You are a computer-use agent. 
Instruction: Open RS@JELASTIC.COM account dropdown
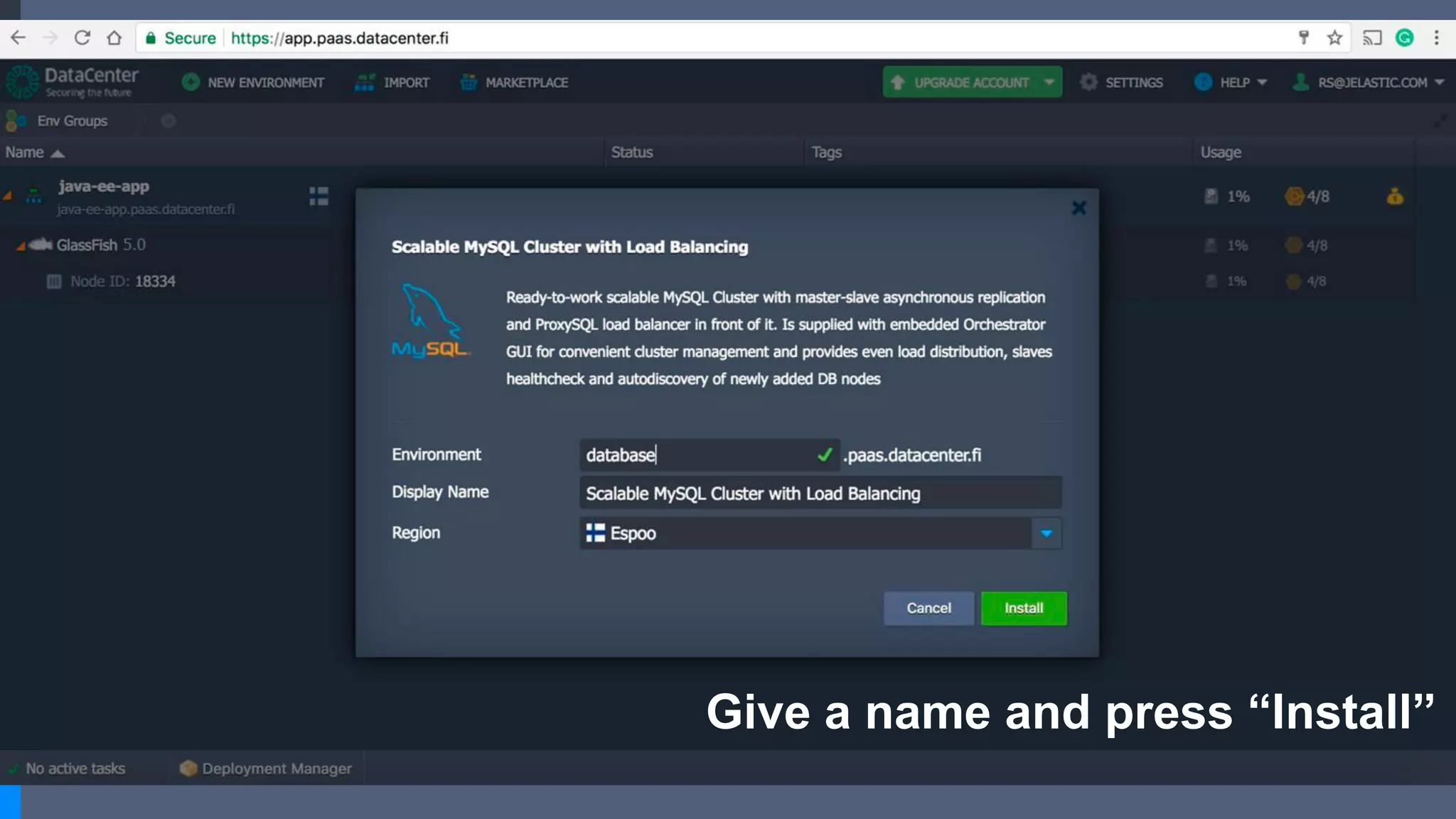[x=1369, y=82]
